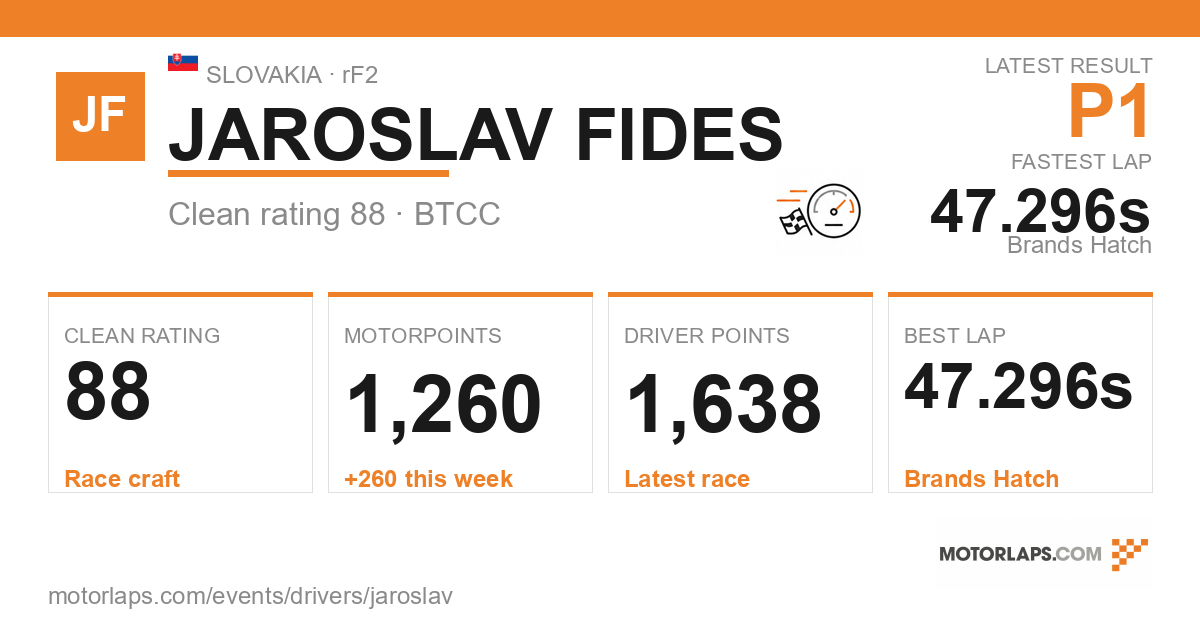Select the Clean Rating 88 card

(x=180, y=393)
